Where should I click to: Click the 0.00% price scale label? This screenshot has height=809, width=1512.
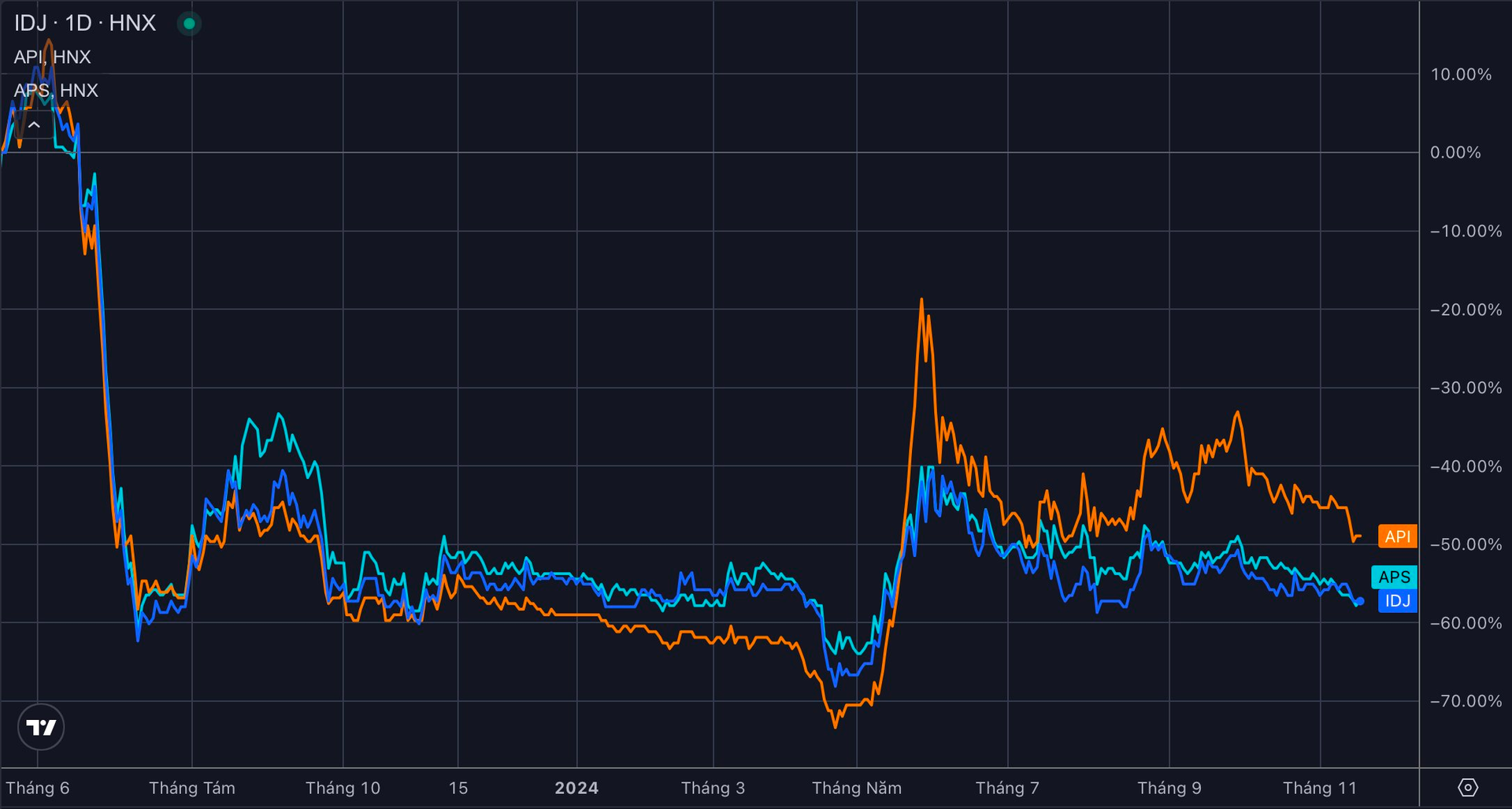pyautogui.click(x=1455, y=152)
